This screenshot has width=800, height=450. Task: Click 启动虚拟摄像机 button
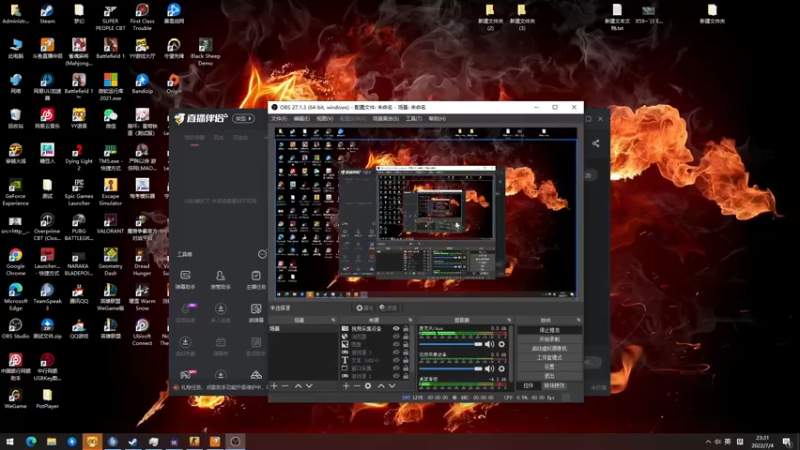pyautogui.click(x=549, y=348)
